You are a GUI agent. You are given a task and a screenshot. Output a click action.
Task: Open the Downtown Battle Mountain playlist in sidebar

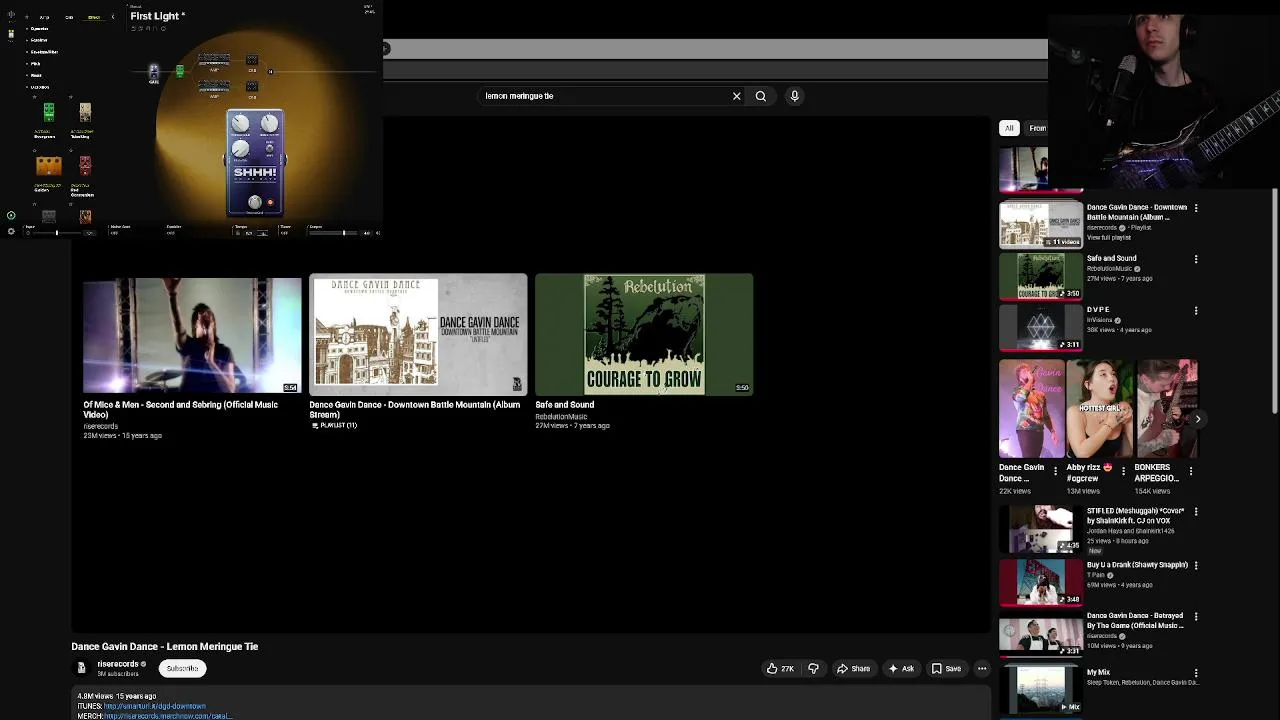[1041, 224]
